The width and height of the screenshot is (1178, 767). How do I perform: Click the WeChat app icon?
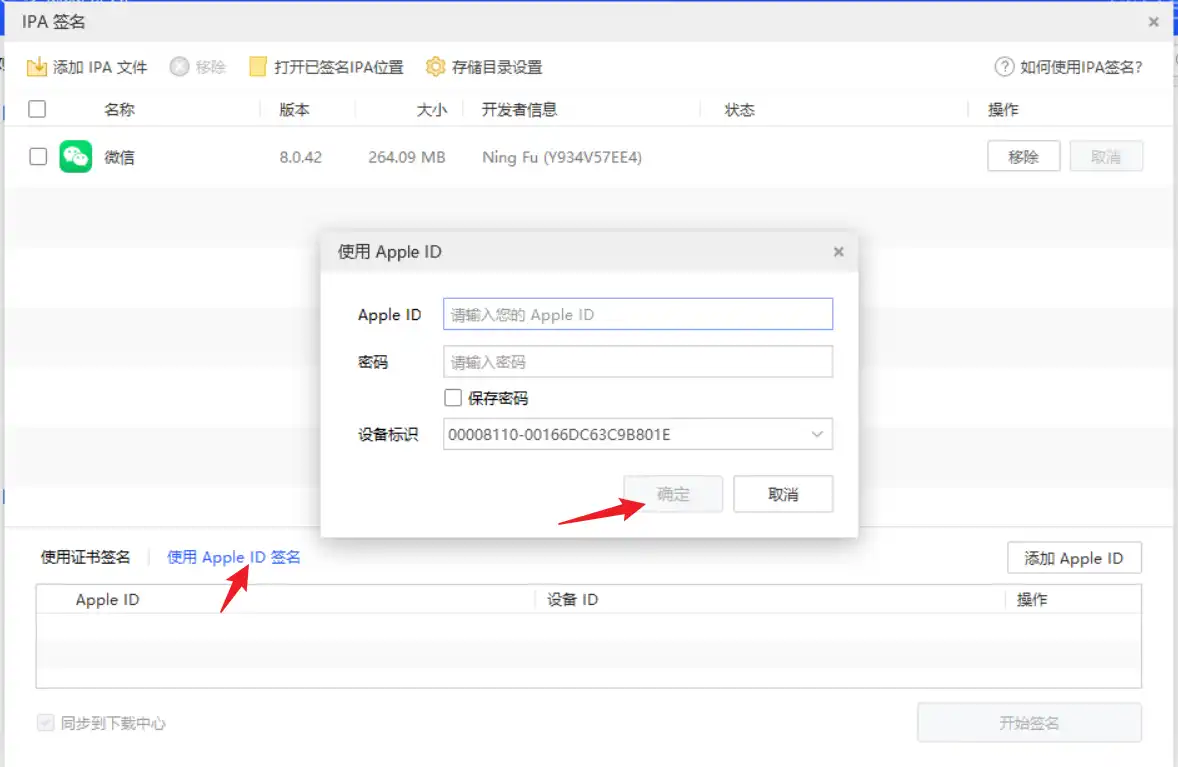(76, 157)
